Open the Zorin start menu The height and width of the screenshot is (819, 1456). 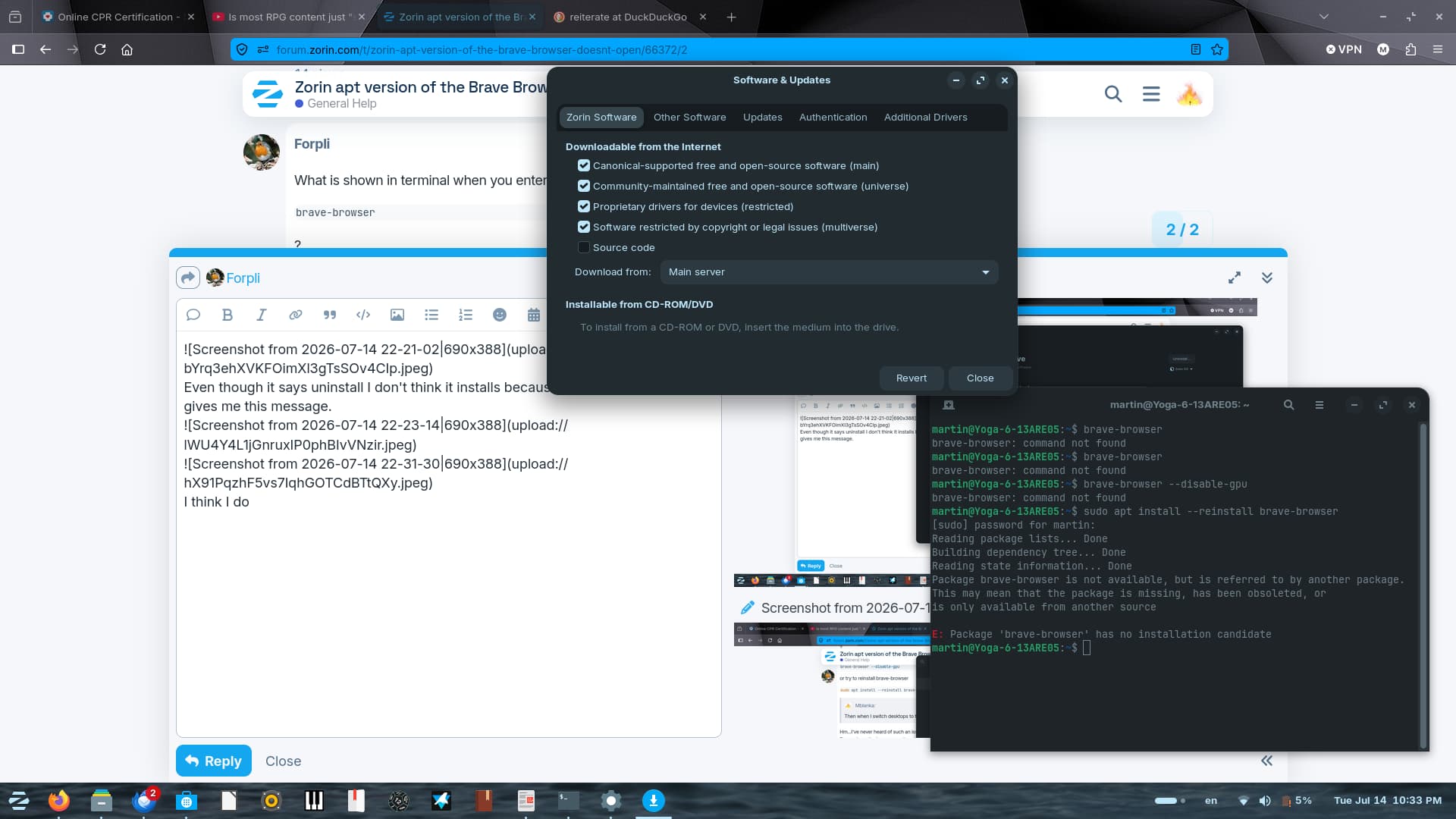click(x=18, y=800)
